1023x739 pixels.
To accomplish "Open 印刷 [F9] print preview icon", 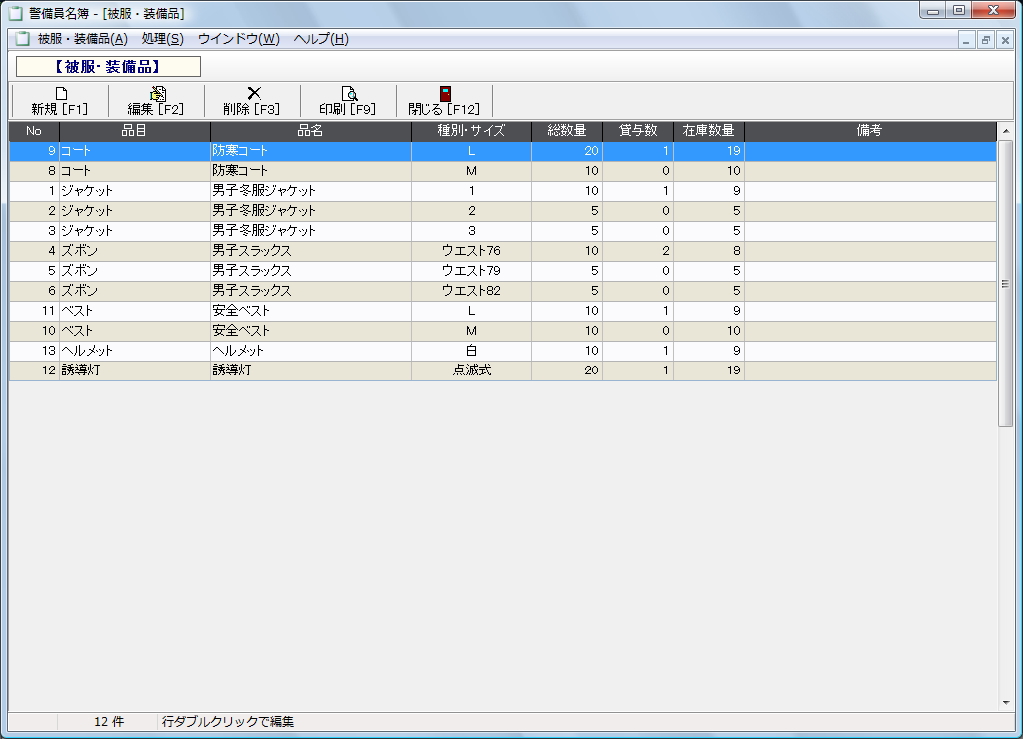I will pyautogui.click(x=348, y=94).
